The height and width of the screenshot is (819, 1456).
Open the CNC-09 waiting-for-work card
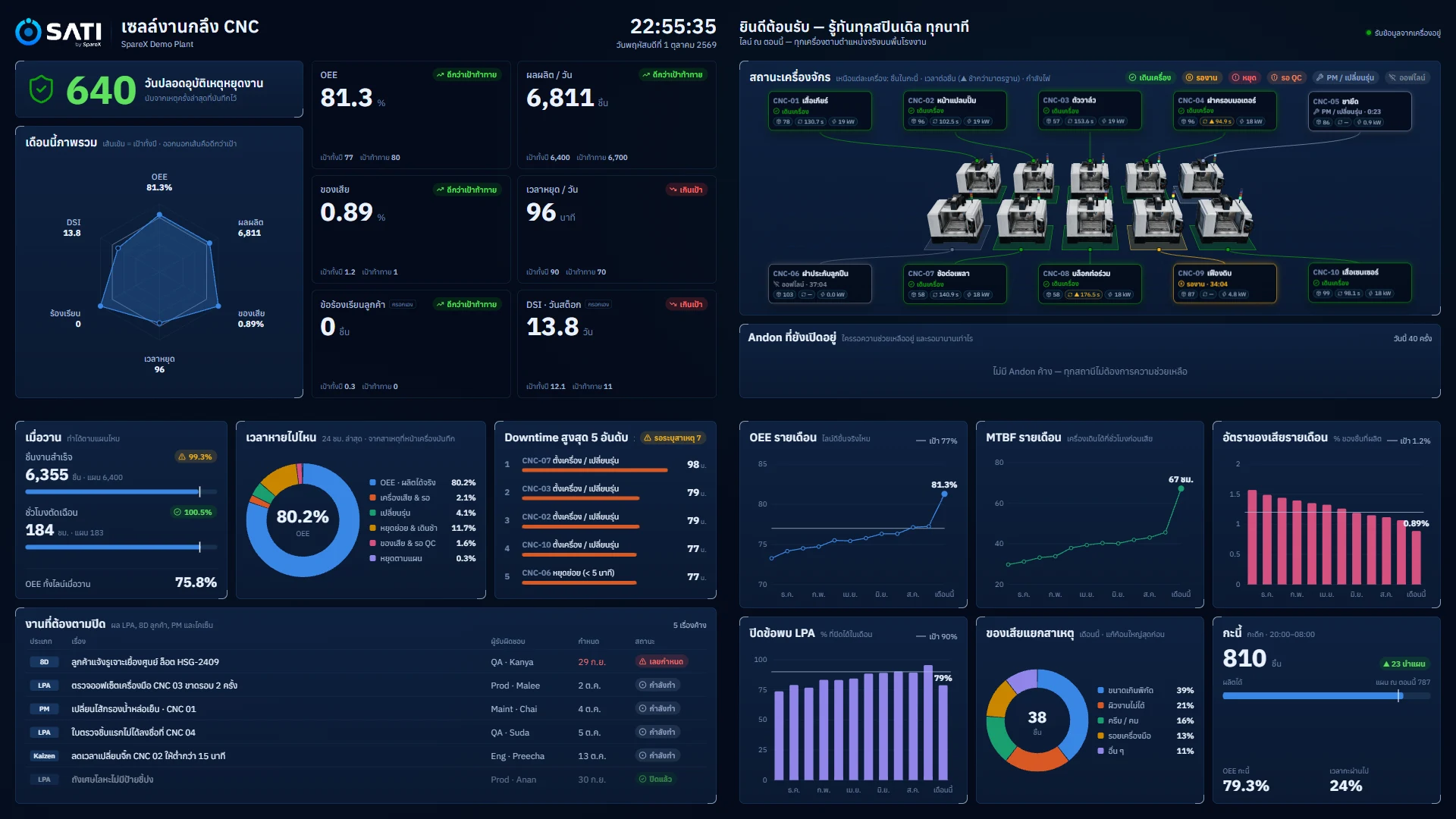[1225, 284]
